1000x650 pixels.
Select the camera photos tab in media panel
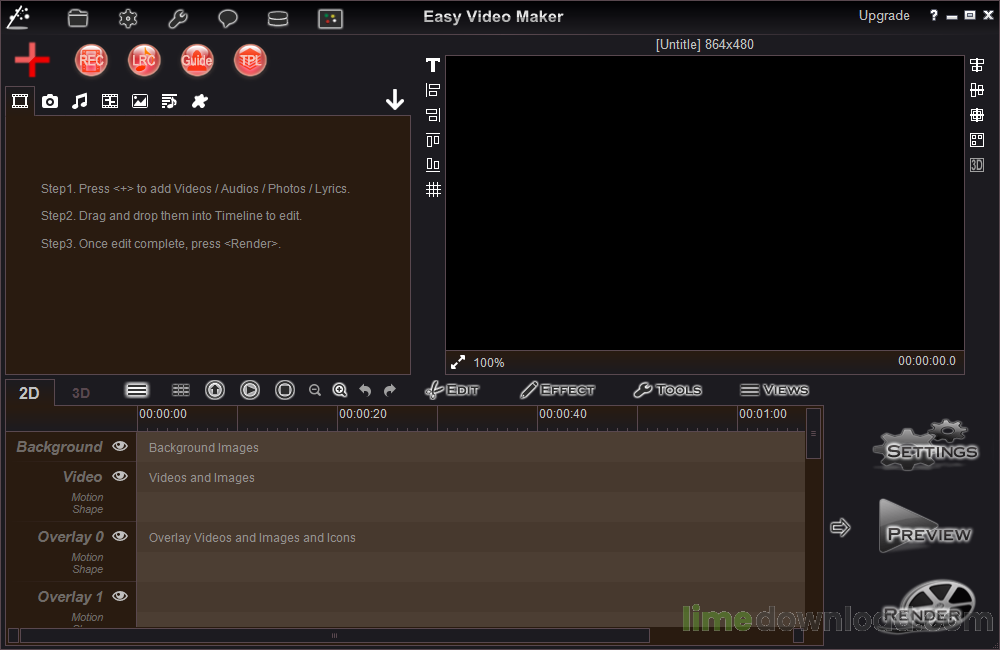coord(49,100)
